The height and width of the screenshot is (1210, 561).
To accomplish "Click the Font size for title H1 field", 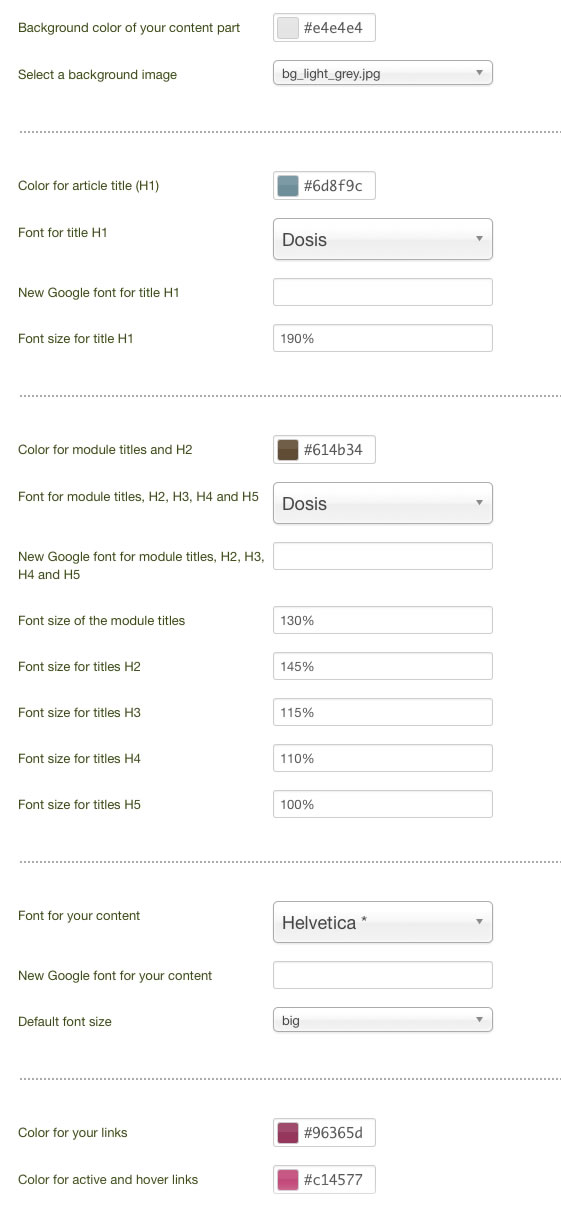I will [383, 338].
